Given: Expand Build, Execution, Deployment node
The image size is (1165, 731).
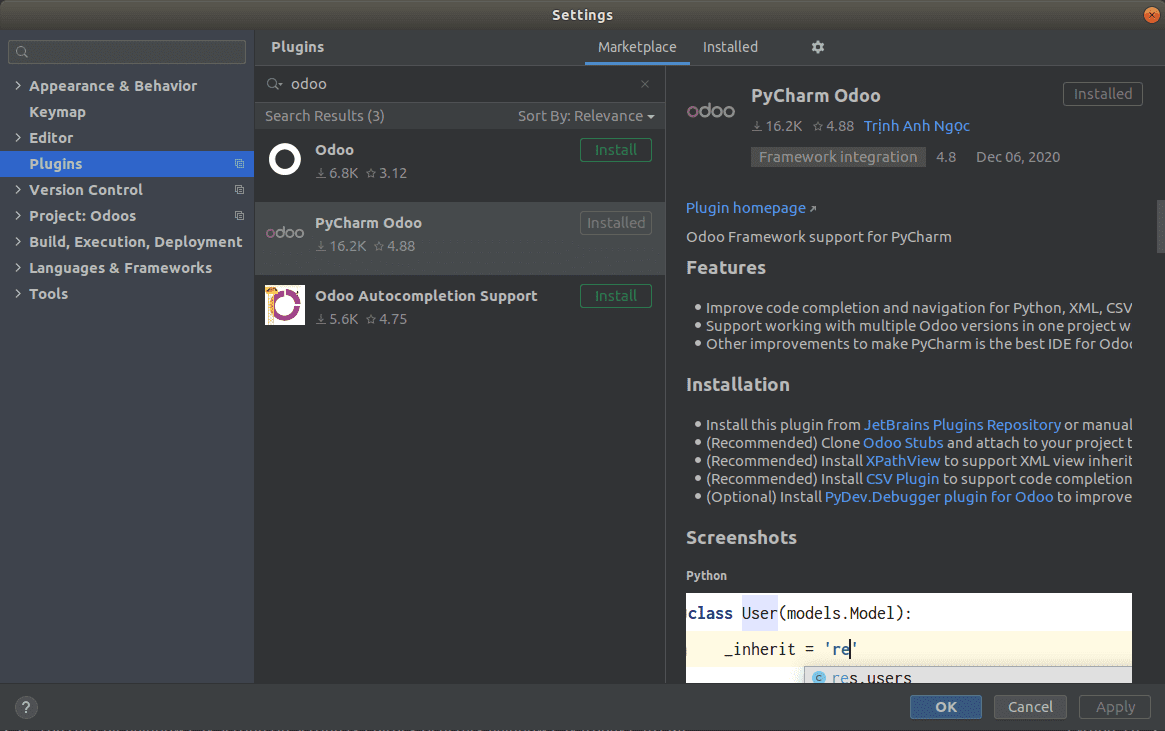Looking at the screenshot, I should click(18, 241).
